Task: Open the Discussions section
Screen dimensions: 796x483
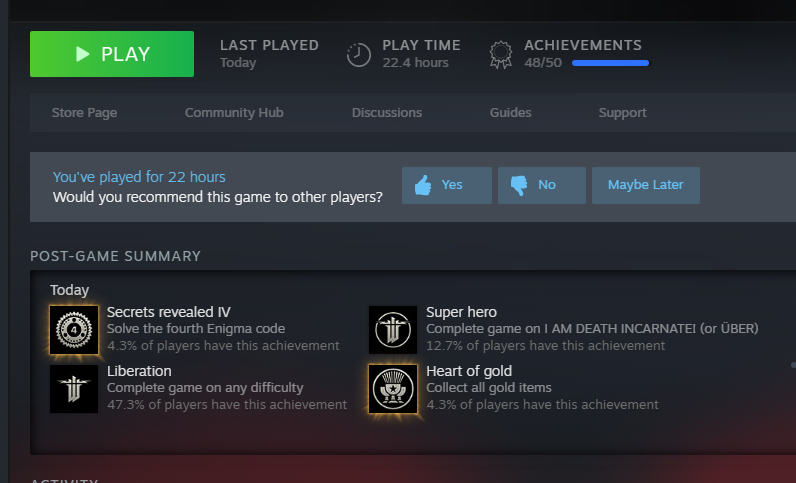Action: tap(387, 113)
